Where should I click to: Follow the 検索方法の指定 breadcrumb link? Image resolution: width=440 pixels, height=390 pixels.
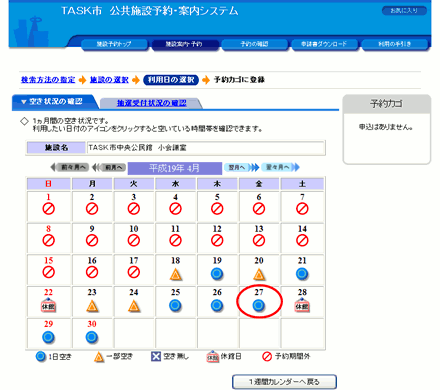(x=48, y=80)
